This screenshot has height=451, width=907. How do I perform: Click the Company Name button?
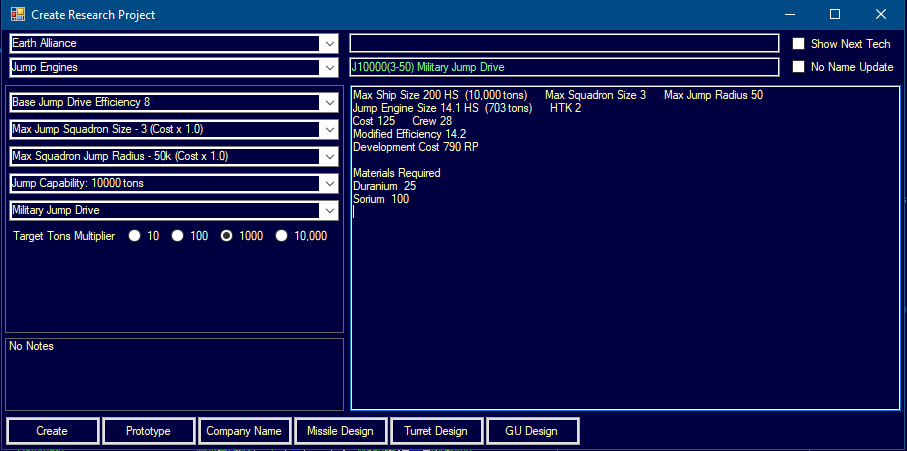pyautogui.click(x=244, y=431)
